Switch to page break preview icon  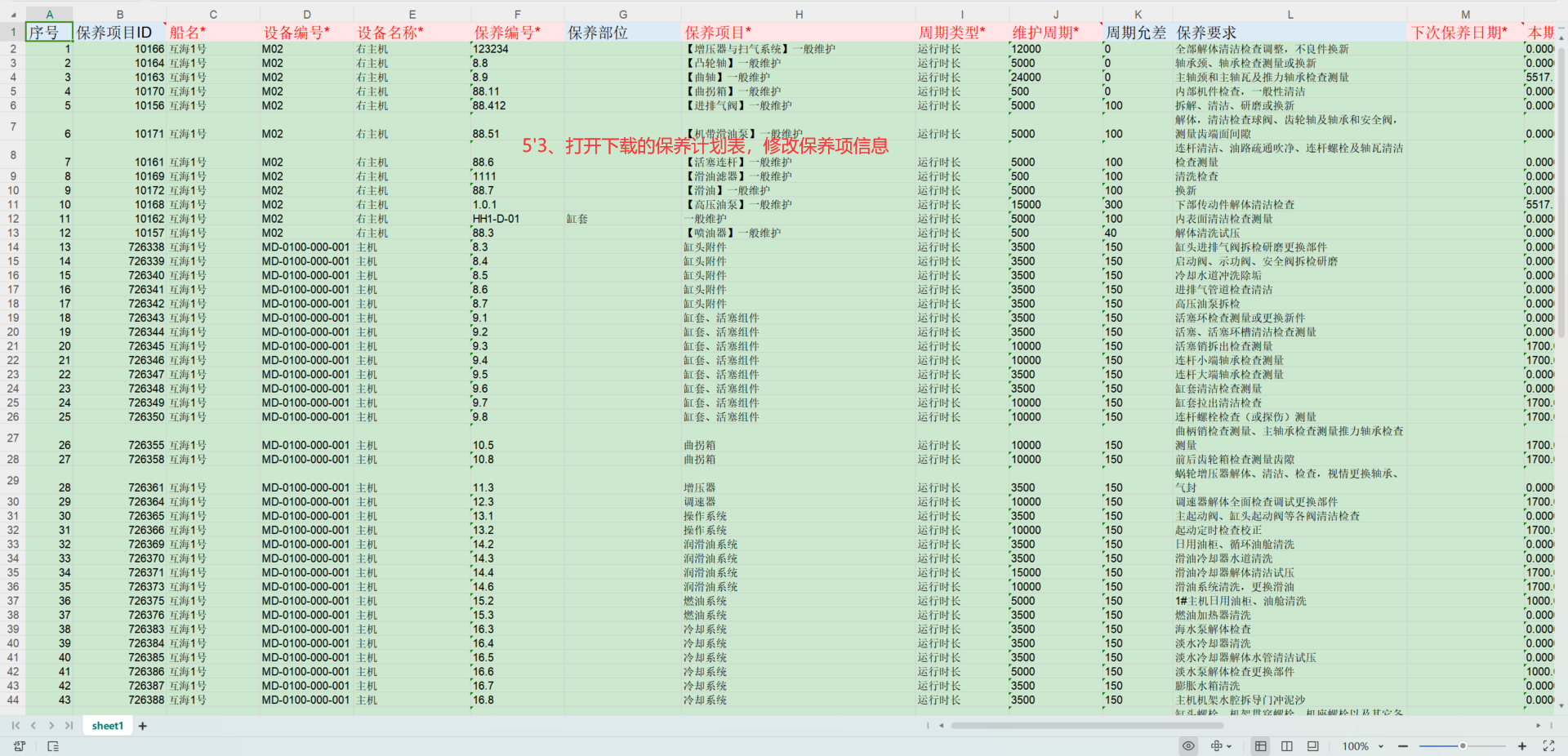pos(1313,746)
